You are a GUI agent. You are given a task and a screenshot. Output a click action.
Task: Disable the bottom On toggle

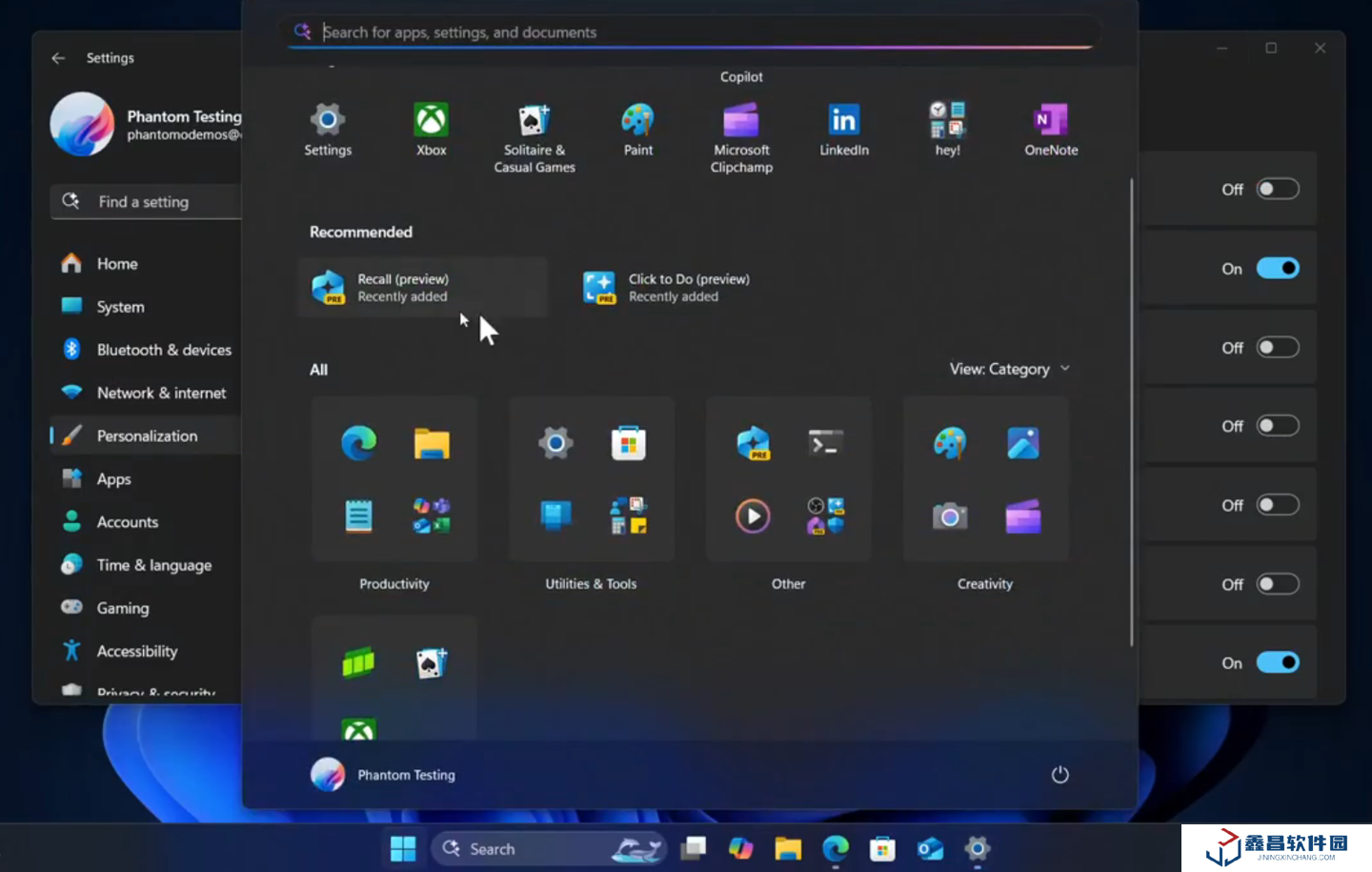click(x=1277, y=662)
